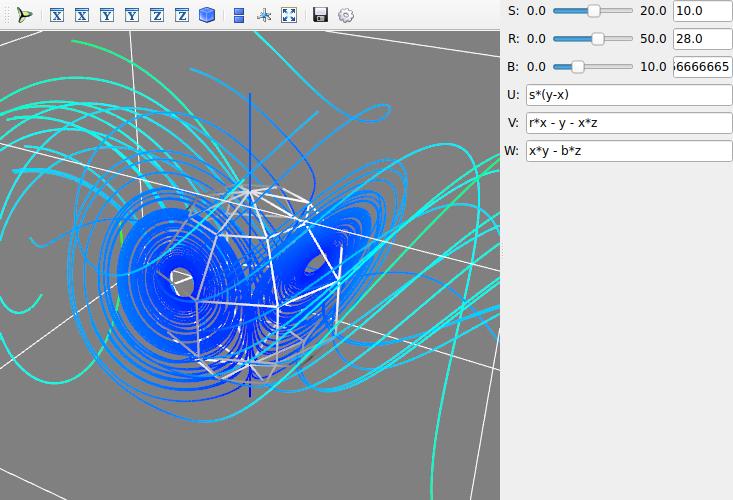Click the S value field showing 10.0
This screenshot has height=500, width=733.
coord(703,11)
